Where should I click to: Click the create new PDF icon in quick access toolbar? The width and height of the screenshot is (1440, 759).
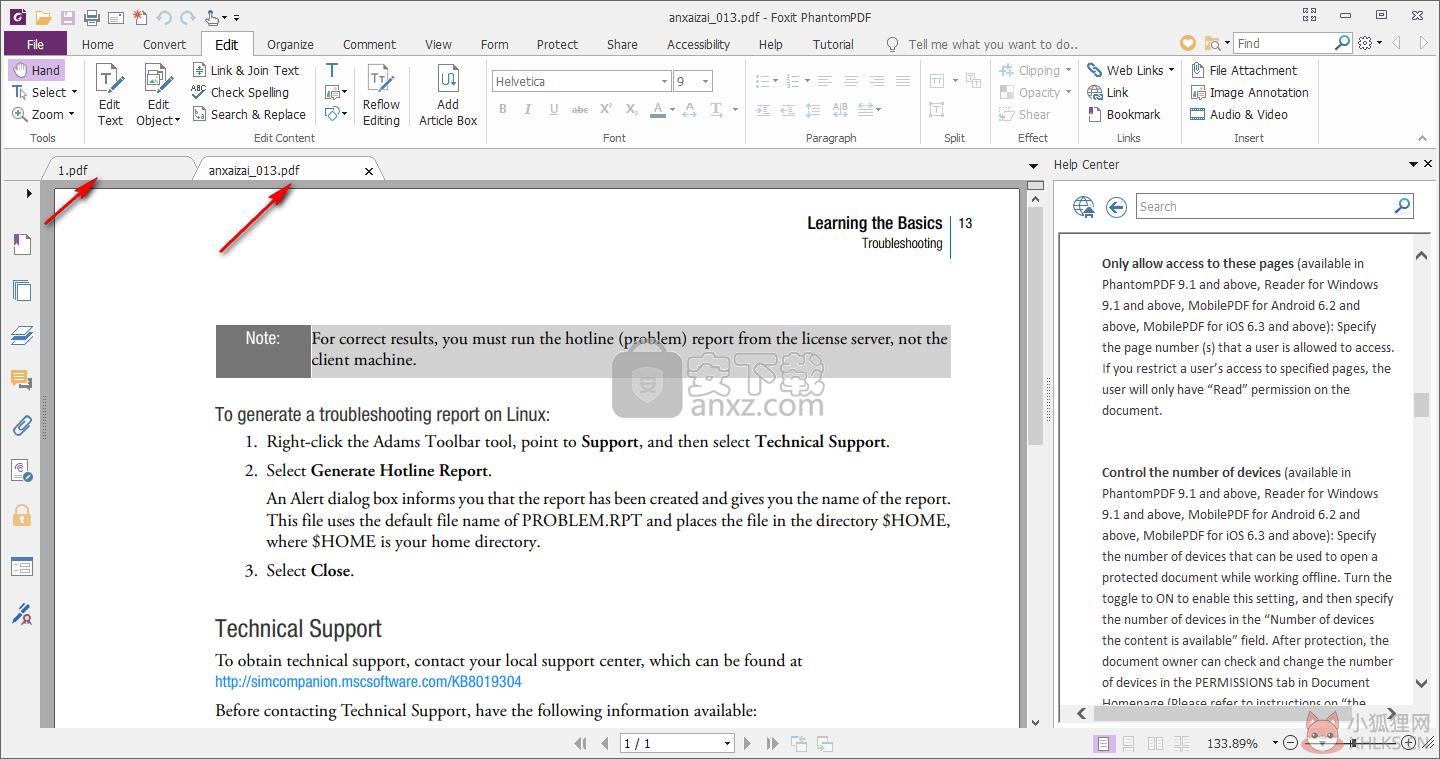point(139,17)
